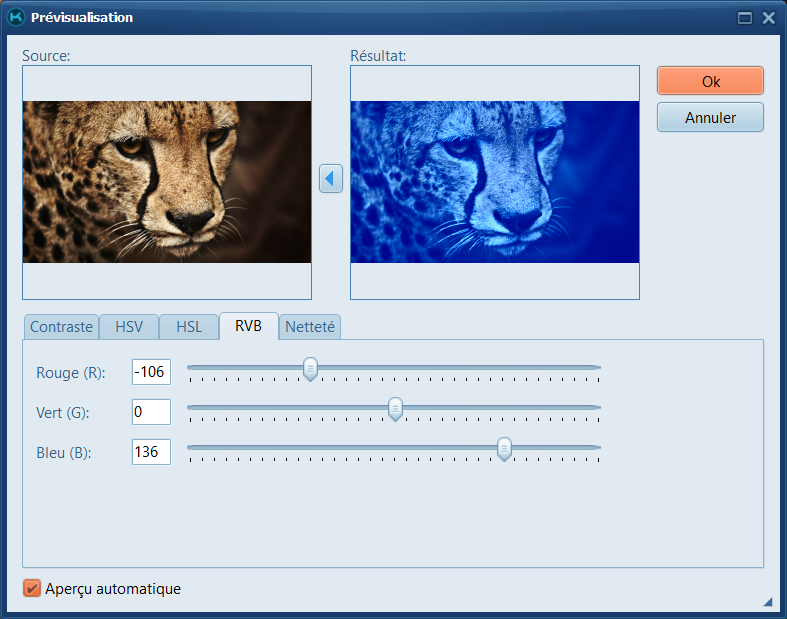
Task: Click the resize grip in bottom corner
Action: point(768,601)
